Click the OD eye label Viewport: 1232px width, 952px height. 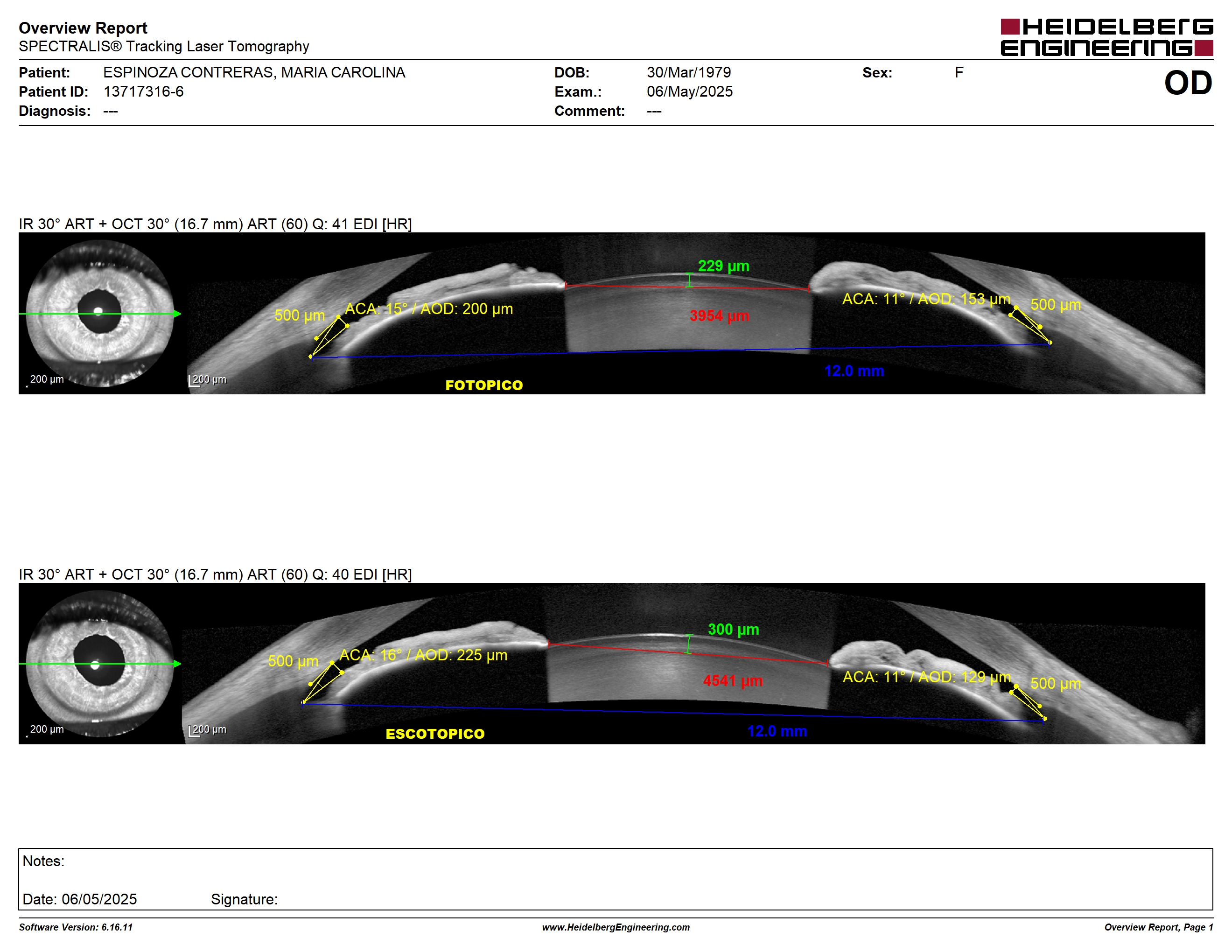pyautogui.click(x=1188, y=83)
